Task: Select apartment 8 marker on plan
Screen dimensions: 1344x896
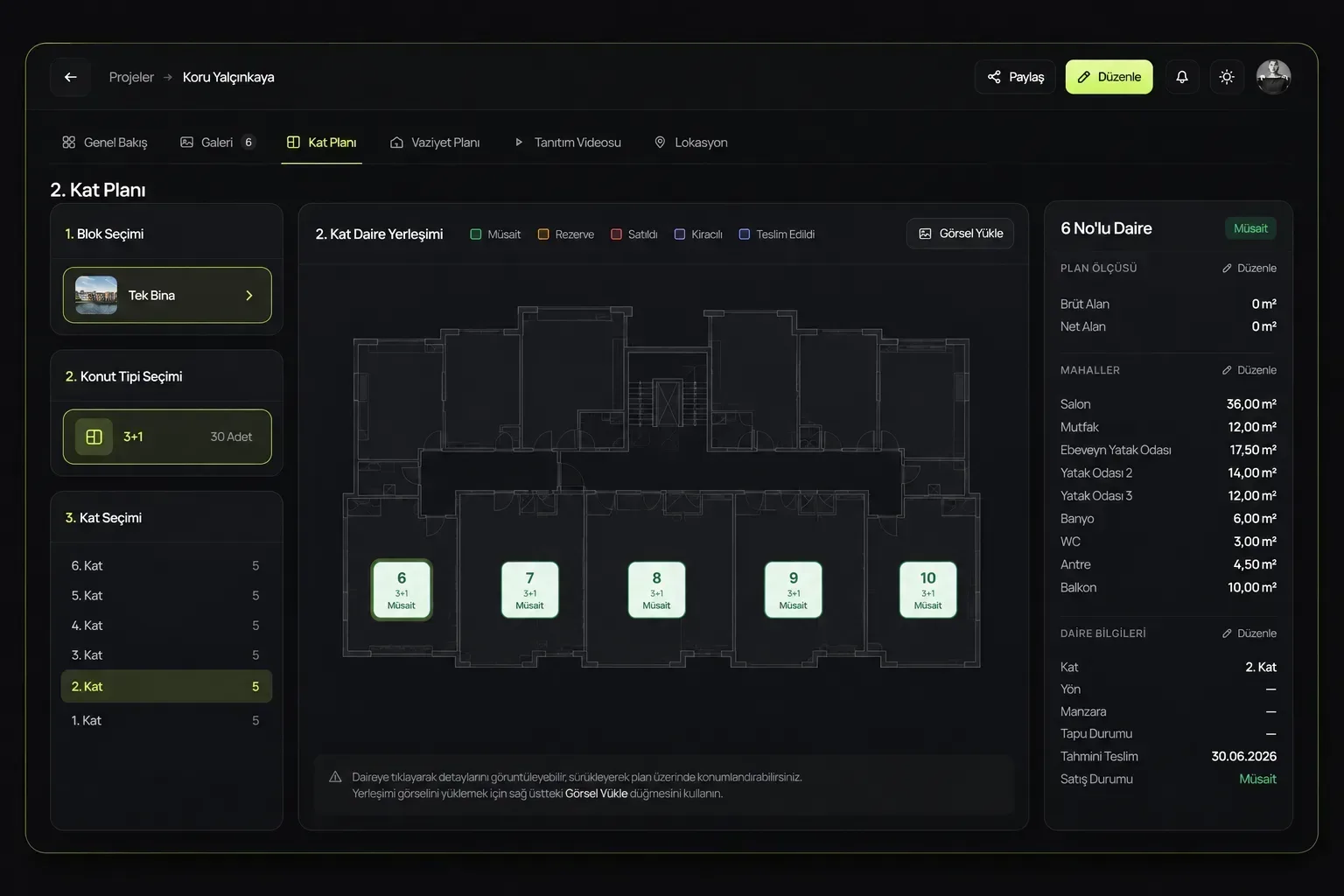Action: pos(656,590)
